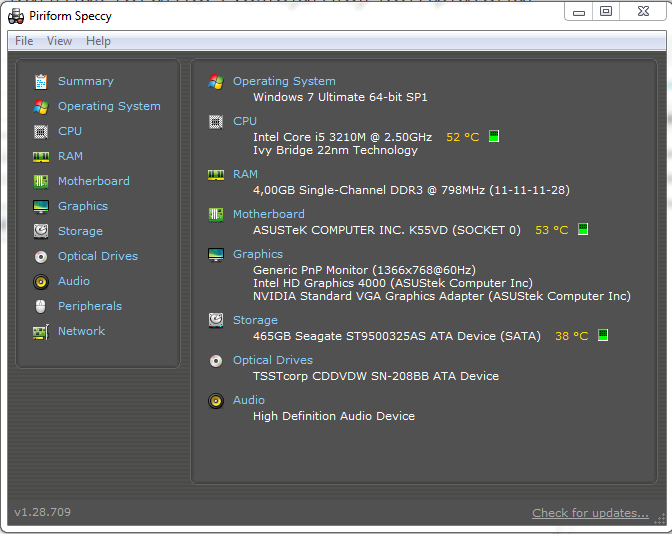Click the RAM icon in summary panel
Viewport: 672px width, 534px height.
tap(216, 175)
